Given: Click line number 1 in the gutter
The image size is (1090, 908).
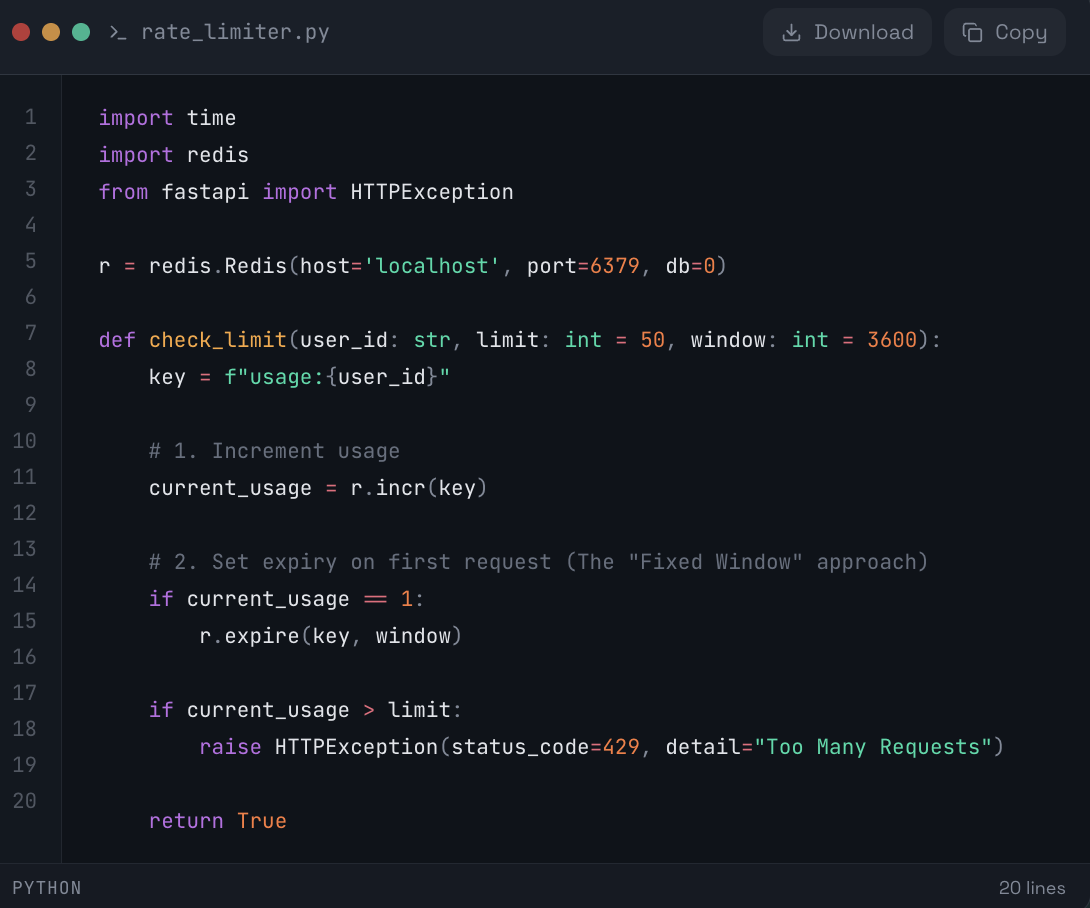Looking at the screenshot, I should click(x=30, y=117).
